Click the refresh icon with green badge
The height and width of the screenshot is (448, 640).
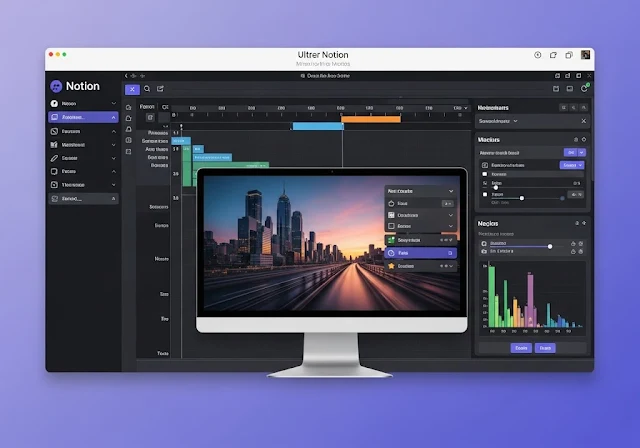tap(584, 89)
